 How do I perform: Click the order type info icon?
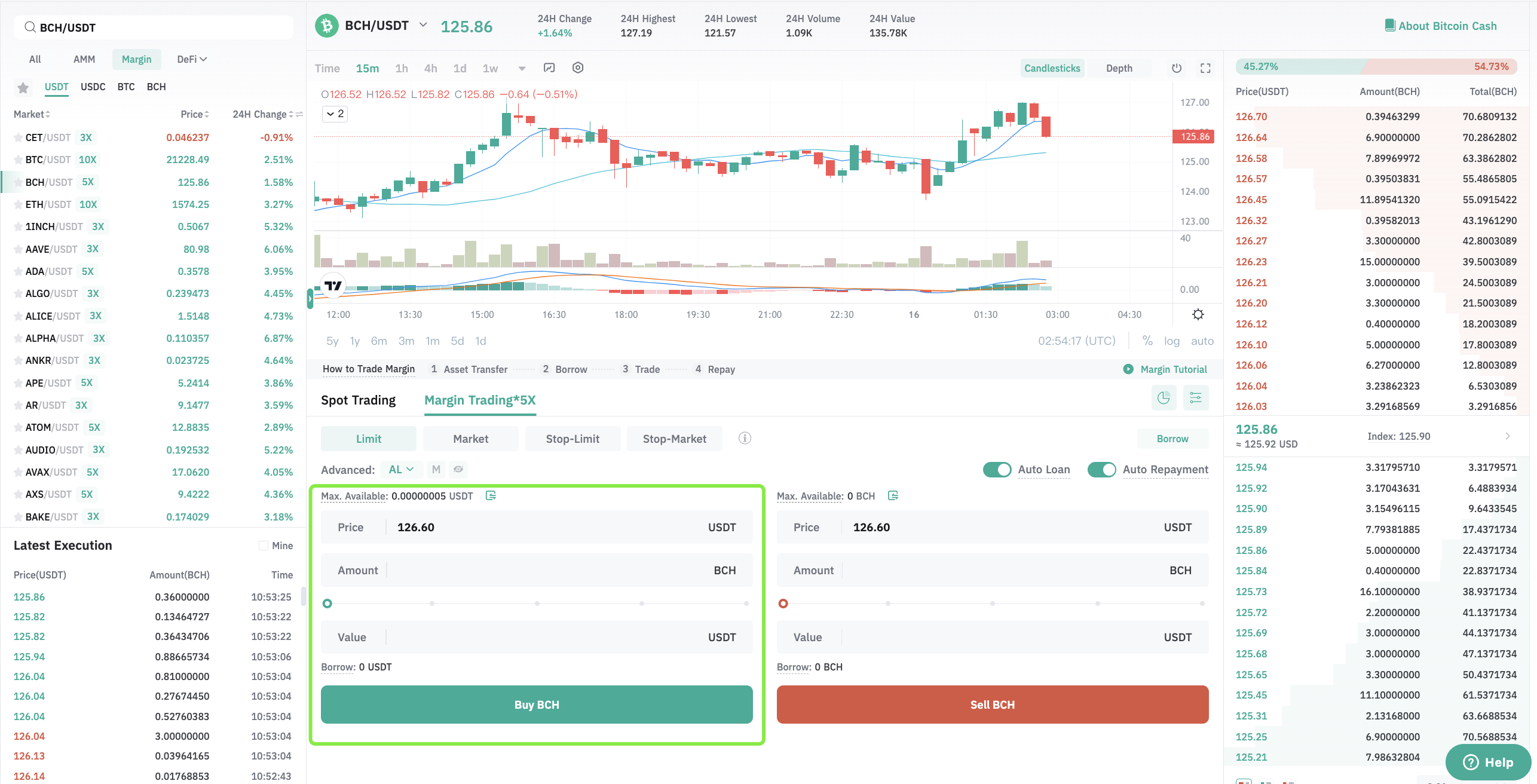(x=745, y=438)
